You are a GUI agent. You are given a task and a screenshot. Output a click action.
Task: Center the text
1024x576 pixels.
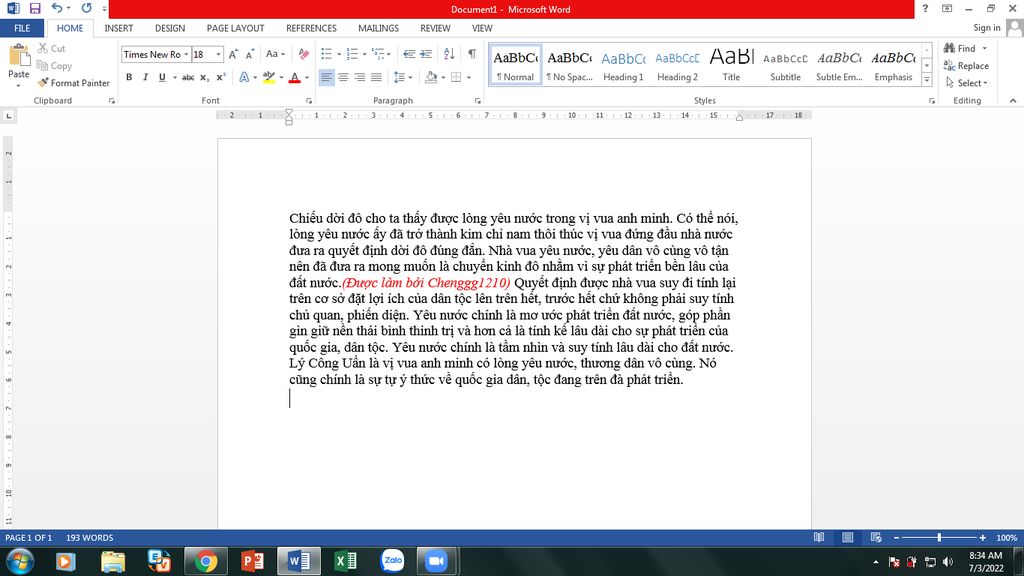click(343, 77)
